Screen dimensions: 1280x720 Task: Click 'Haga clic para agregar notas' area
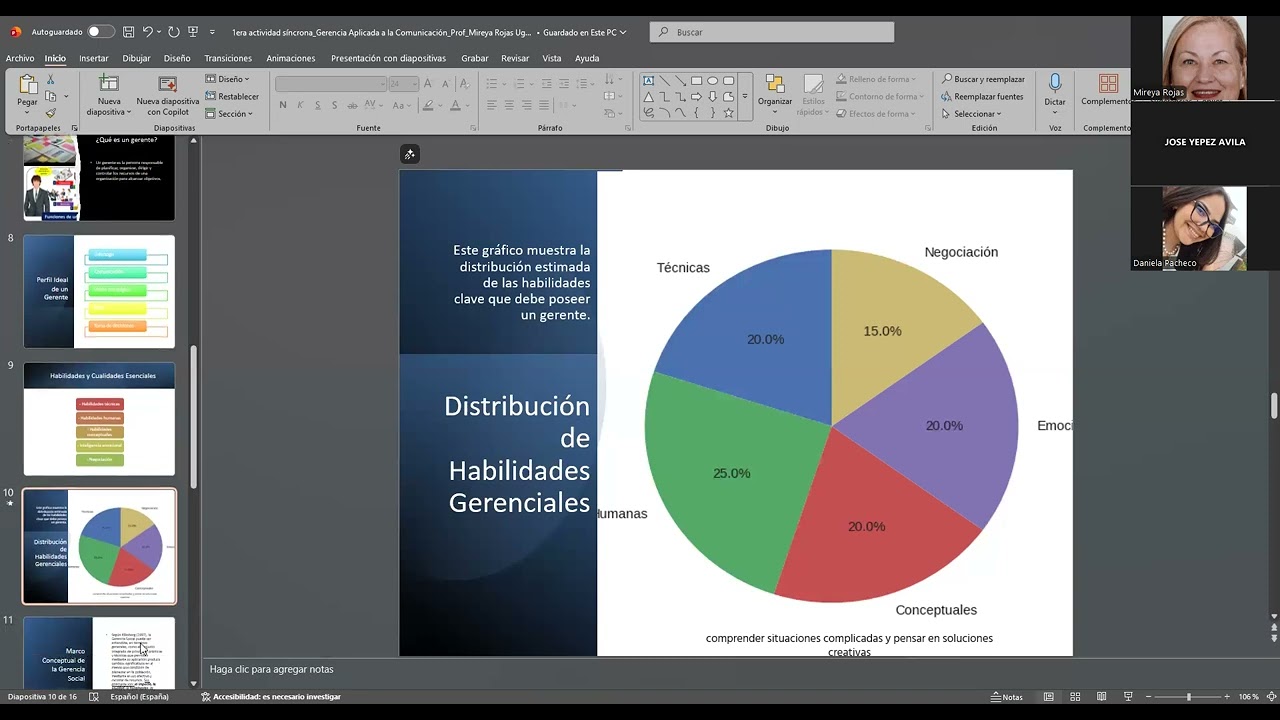(x=272, y=669)
